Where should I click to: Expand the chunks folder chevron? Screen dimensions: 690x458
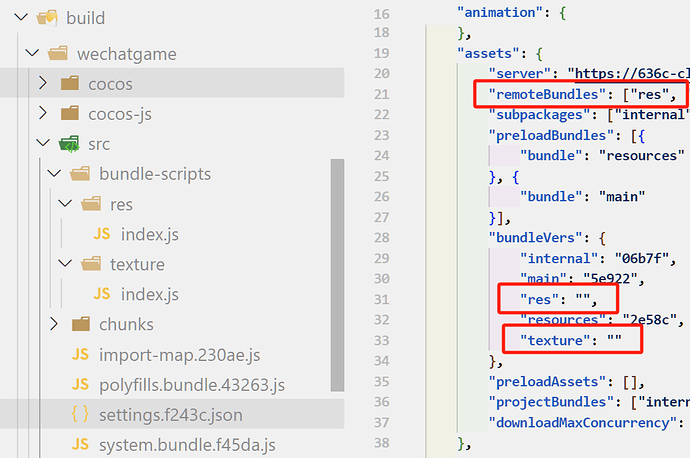point(54,325)
